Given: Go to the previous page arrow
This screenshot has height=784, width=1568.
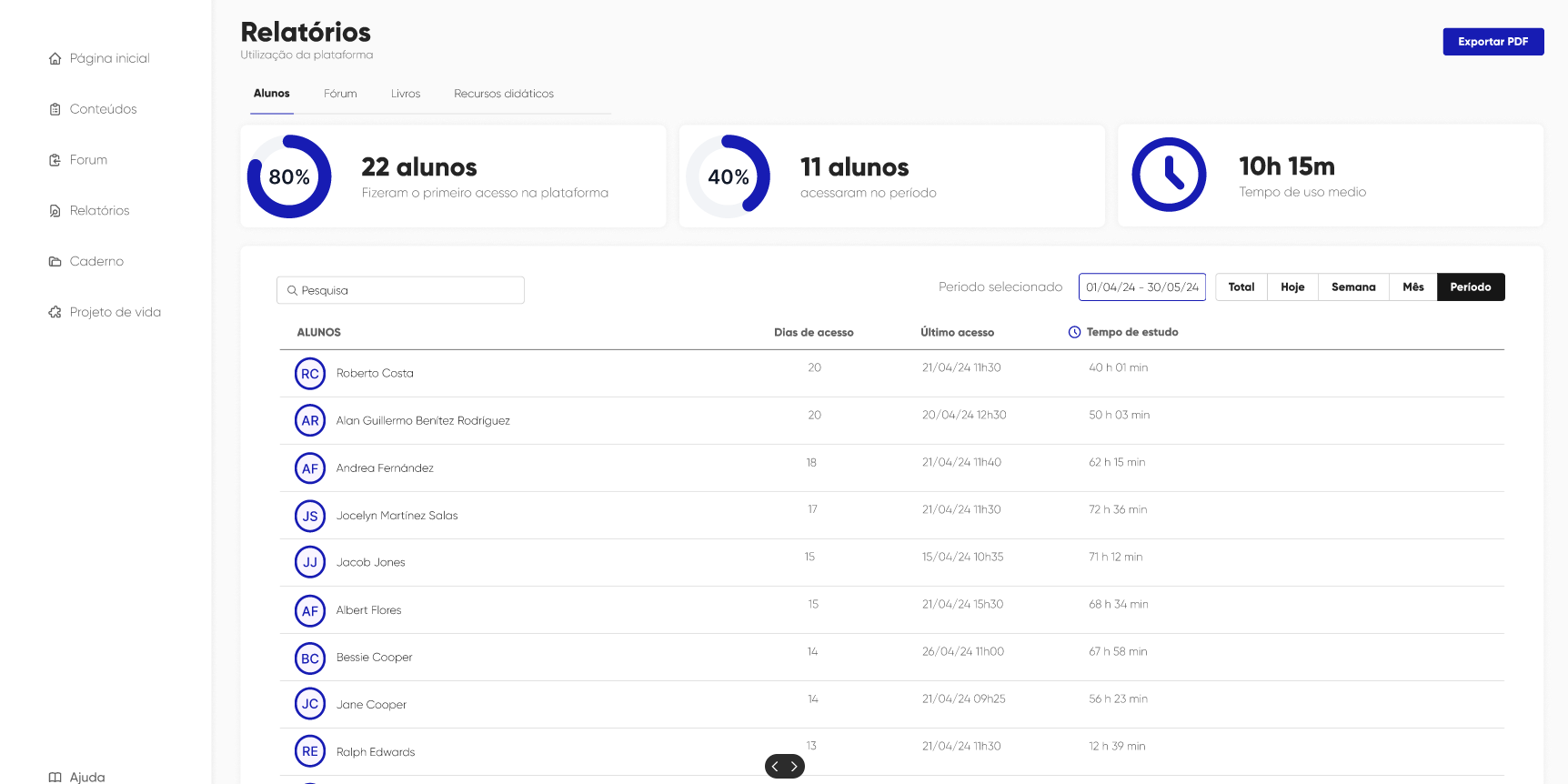Looking at the screenshot, I should 775,767.
